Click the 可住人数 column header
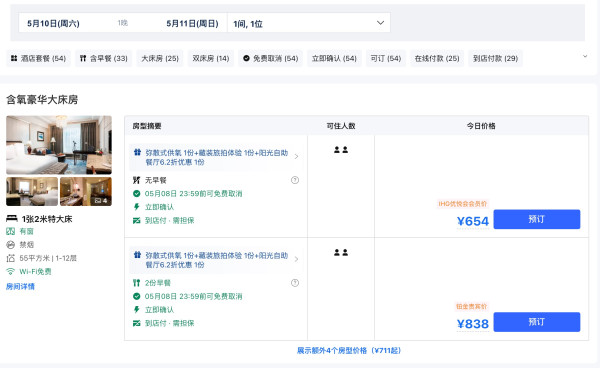Image resolution: width=600 pixels, height=368 pixels. coord(341,126)
